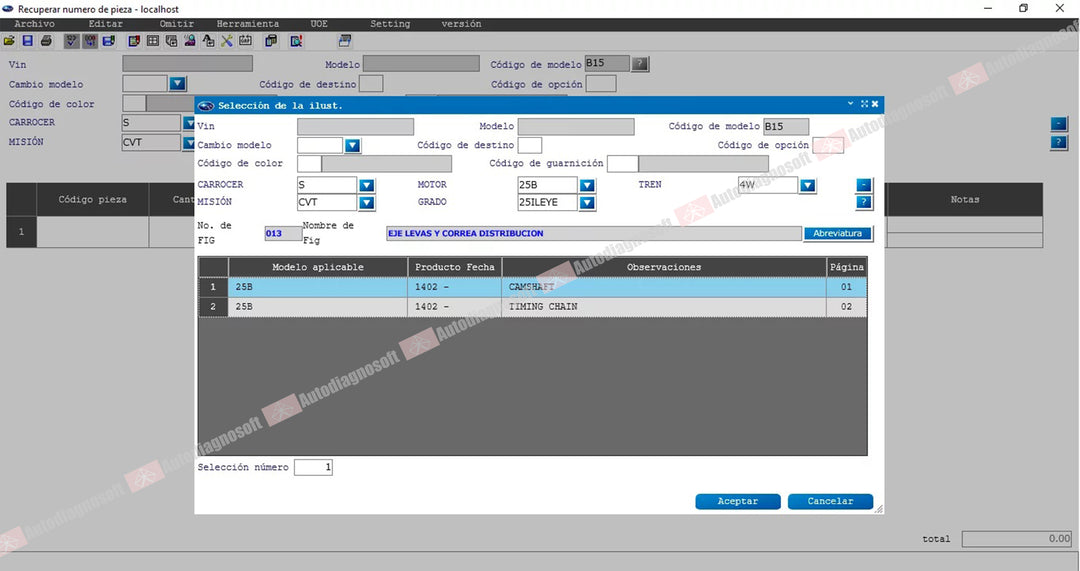Click the total field showing 0.00
The height and width of the screenshot is (571, 1080).
1017,539
